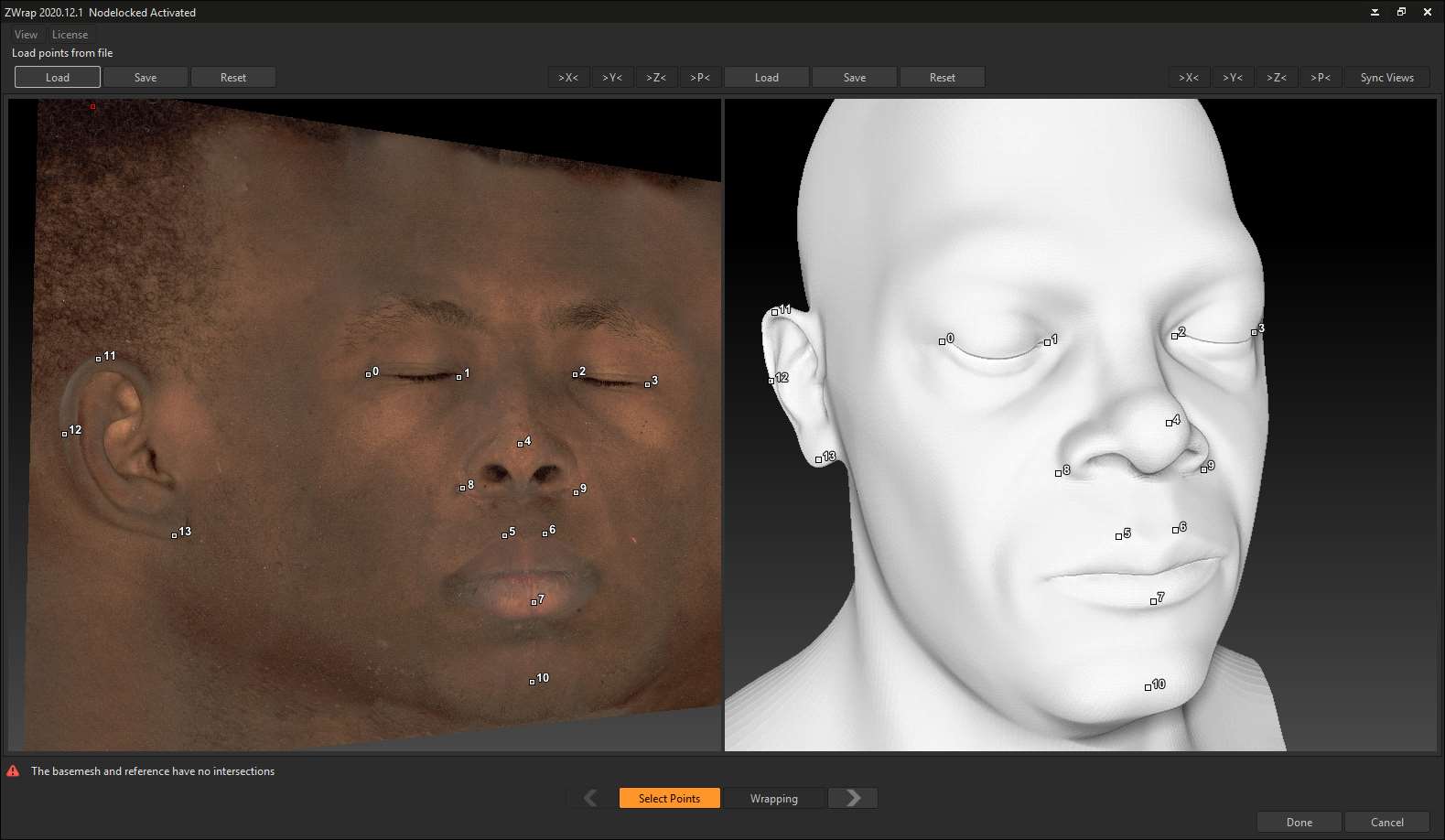This screenshot has height=840, width=1445.
Task: Select the Select Points step tab
Action: [669, 798]
